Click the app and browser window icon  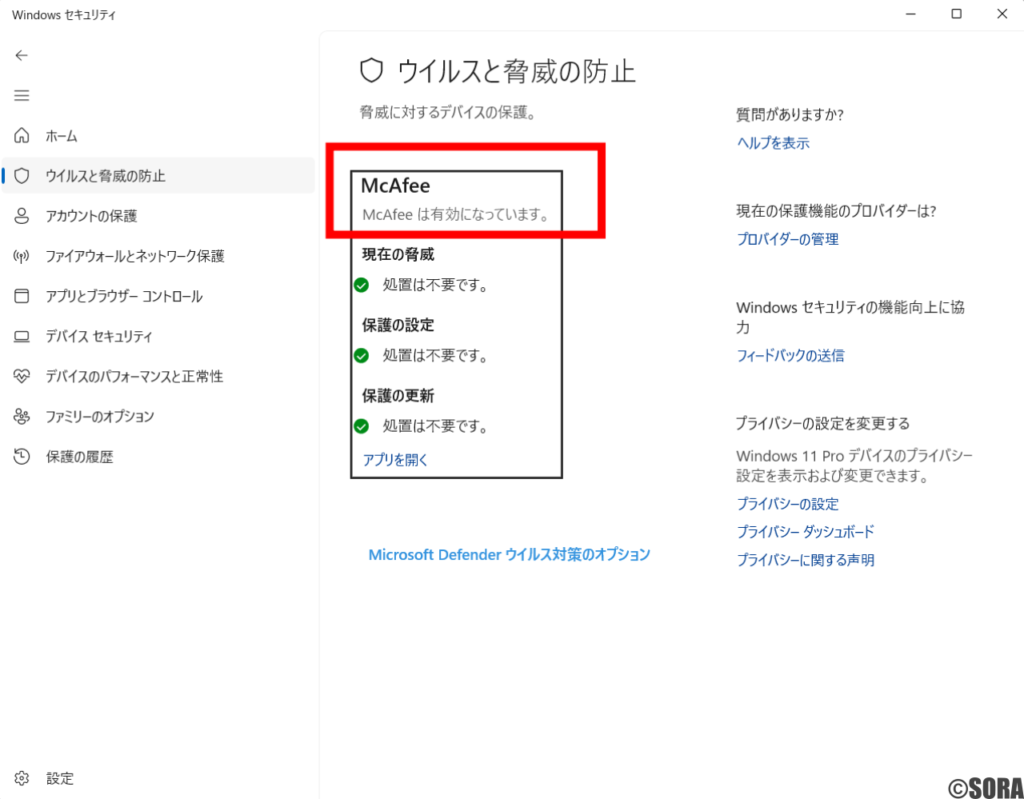[22, 296]
